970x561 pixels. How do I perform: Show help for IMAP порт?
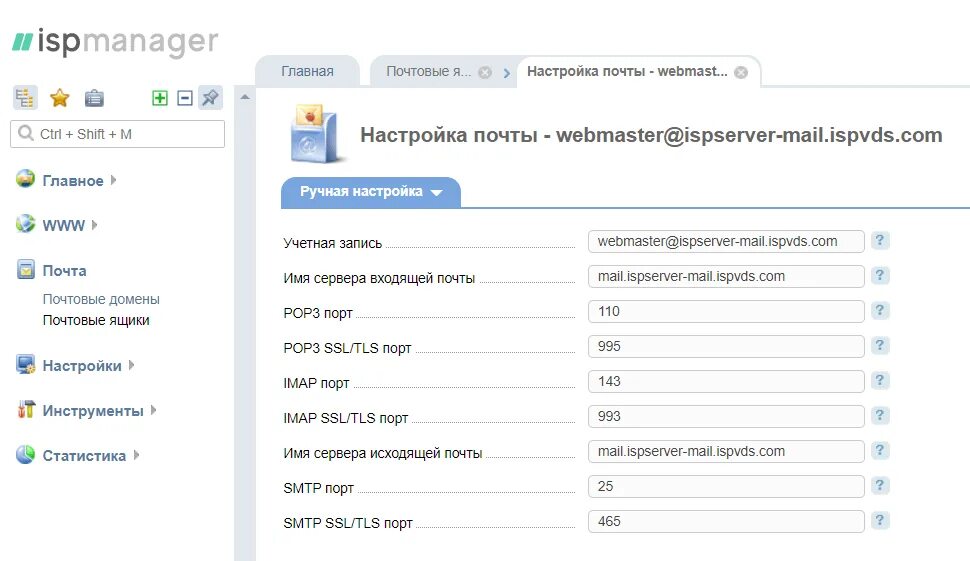pos(880,380)
